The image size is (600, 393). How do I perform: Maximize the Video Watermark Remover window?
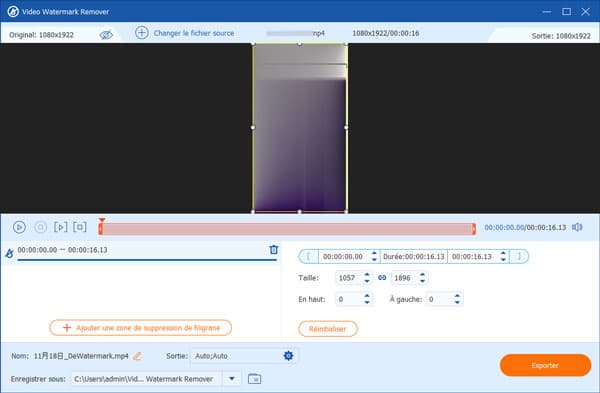[566, 11]
